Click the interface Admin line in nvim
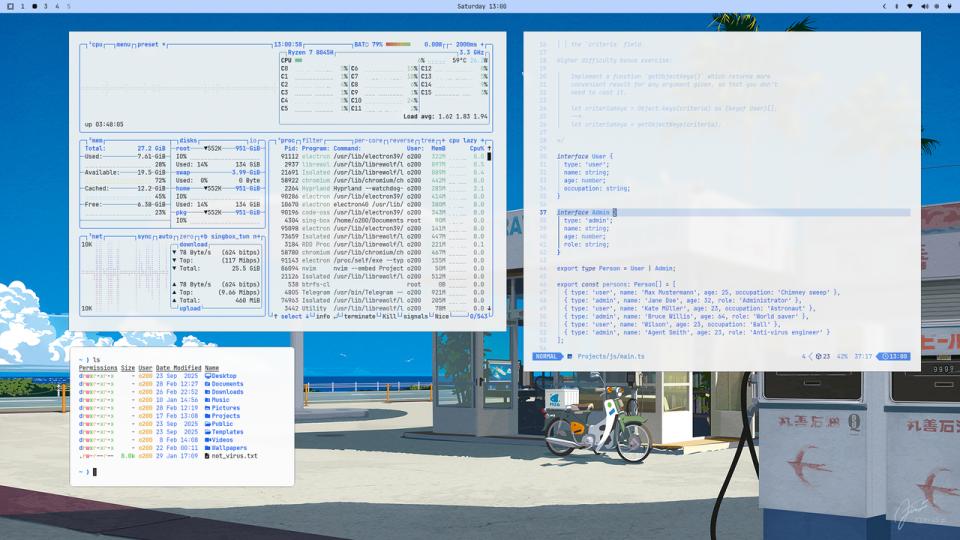This screenshot has width=960, height=540. pyautogui.click(x=733, y=212)
